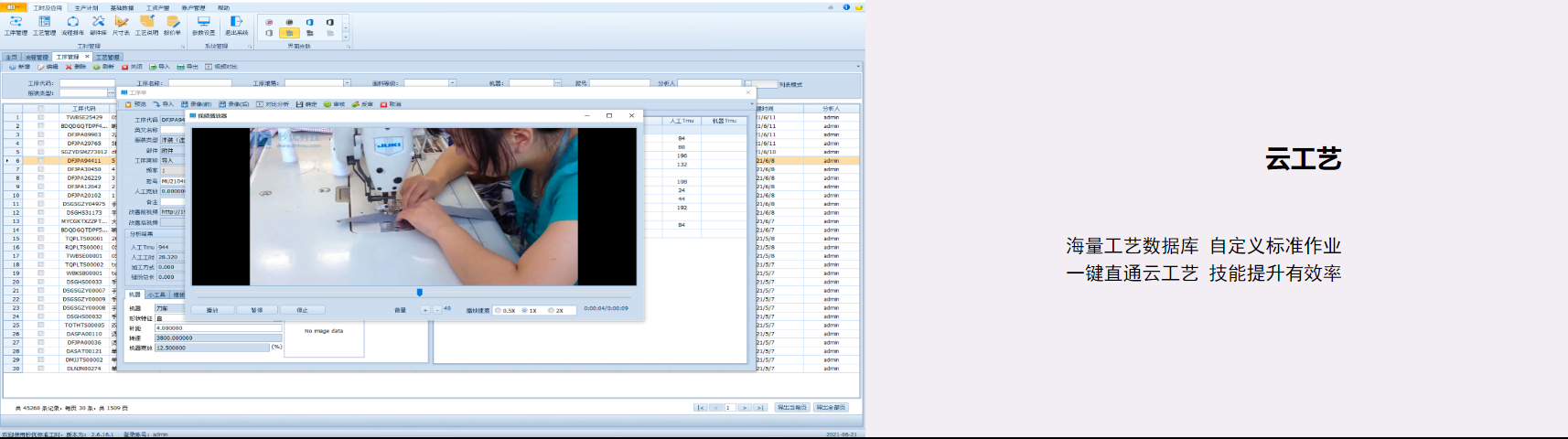Switch to 流程管理 document tab
Image resolution: width=1568 pixels, height=439 pixels.
37,57
